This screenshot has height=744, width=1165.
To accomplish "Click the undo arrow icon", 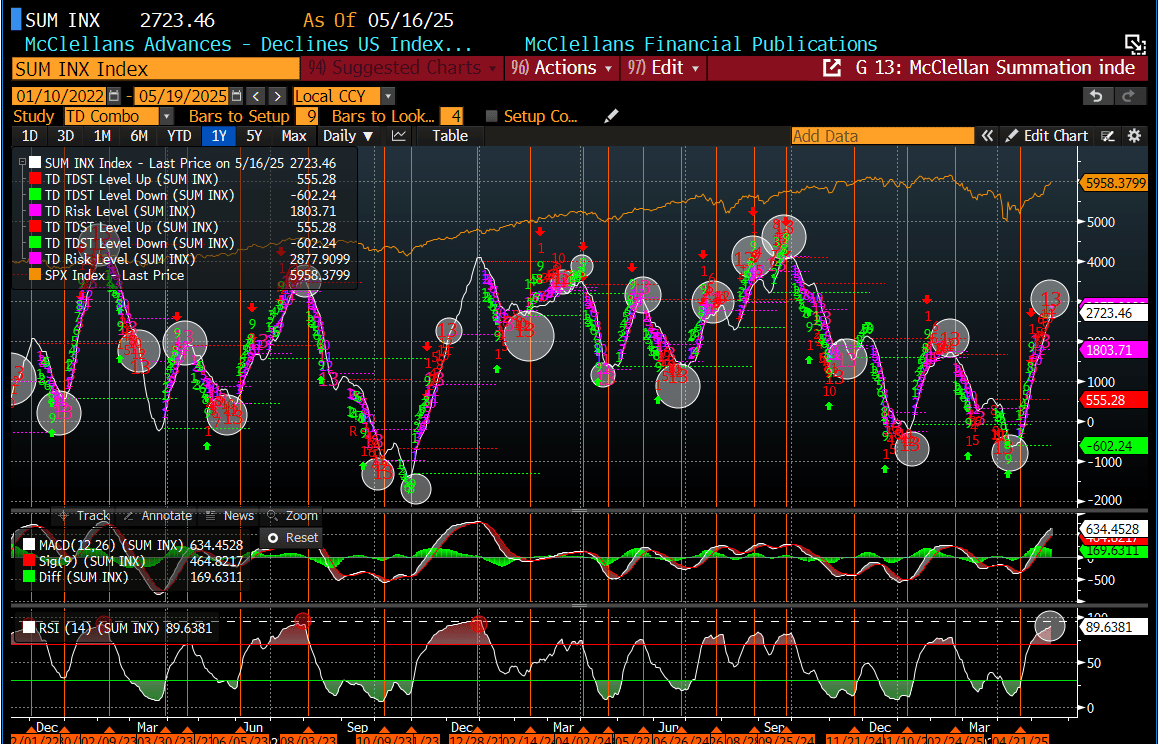I will coord(1097,96).
